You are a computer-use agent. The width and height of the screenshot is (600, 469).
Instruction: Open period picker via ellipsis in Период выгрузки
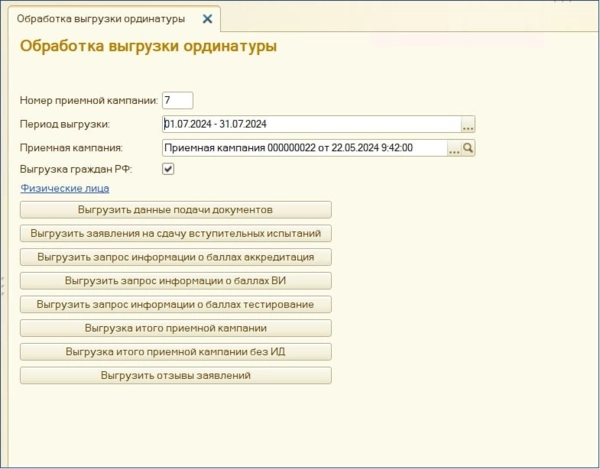coord(467,125)
